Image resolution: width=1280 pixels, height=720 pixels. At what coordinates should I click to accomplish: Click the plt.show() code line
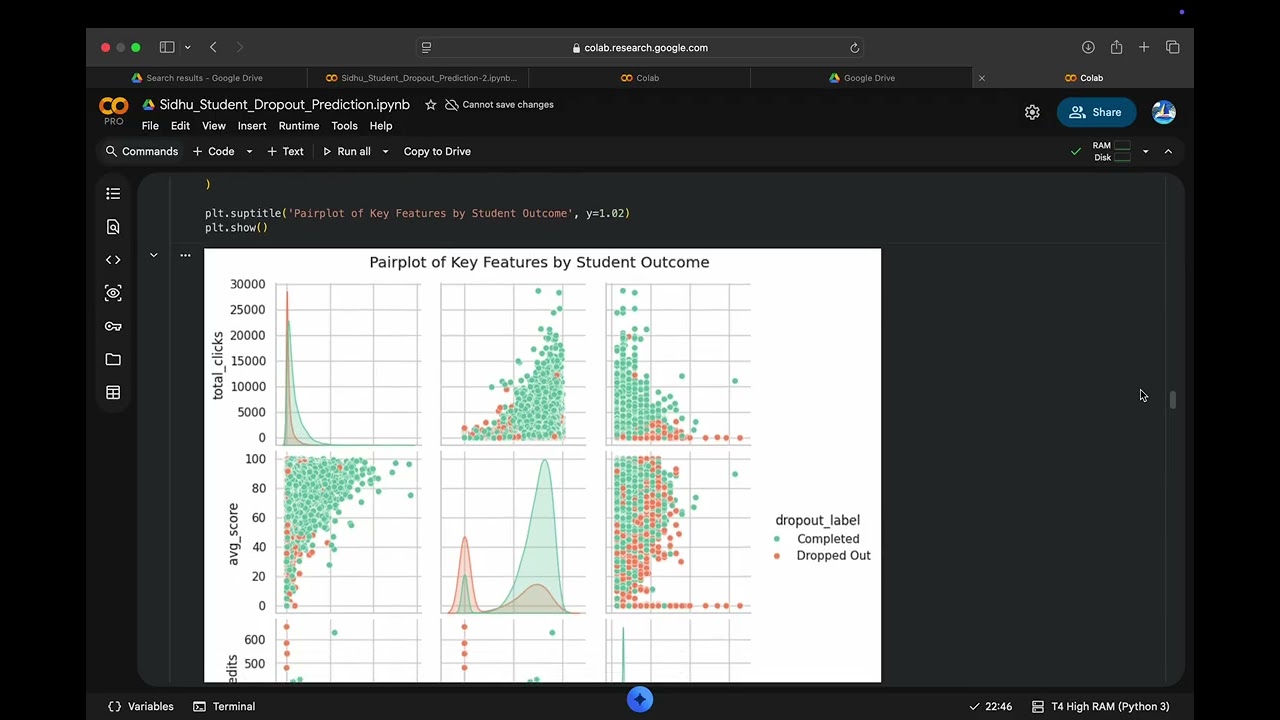pos(236,228)
